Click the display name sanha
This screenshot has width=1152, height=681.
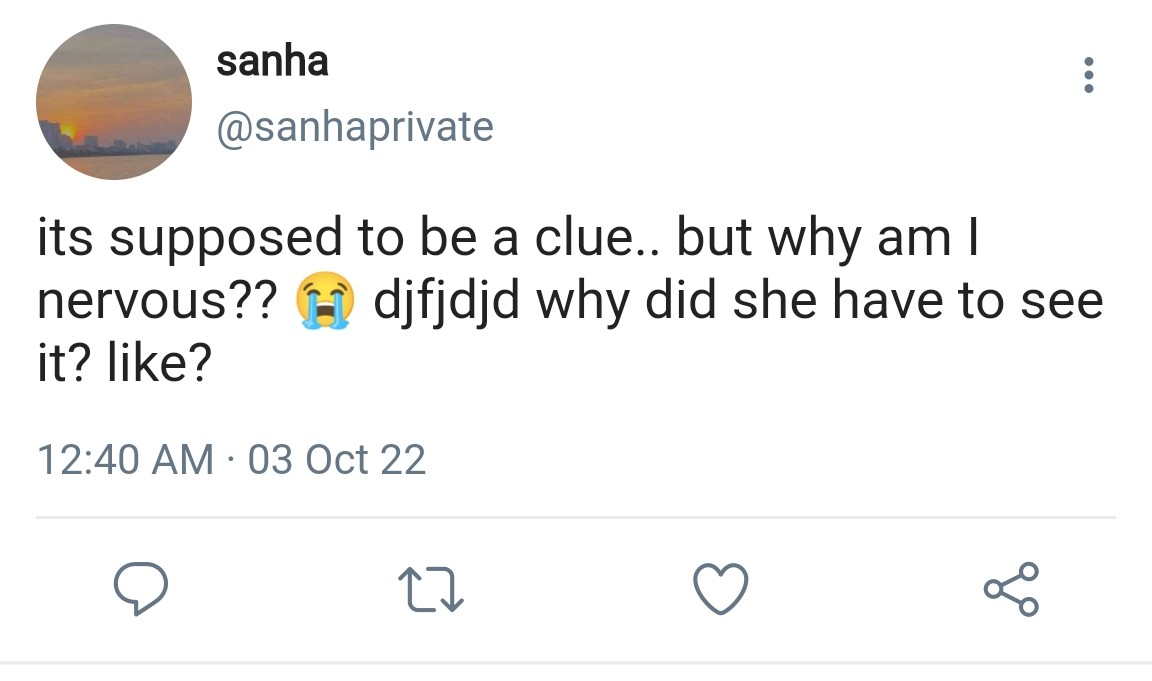(x=272, y=62)
